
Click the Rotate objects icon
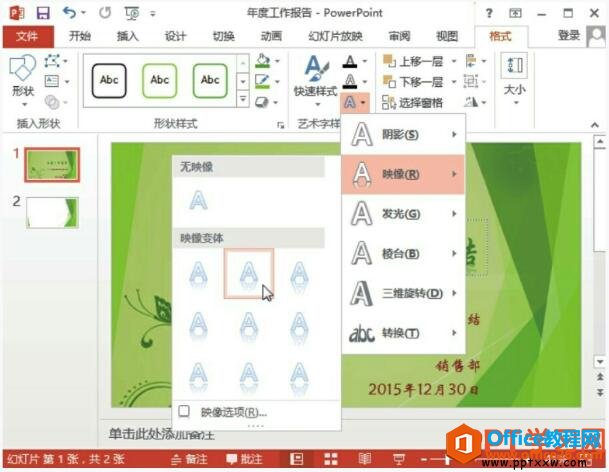(x=471, y=102)
